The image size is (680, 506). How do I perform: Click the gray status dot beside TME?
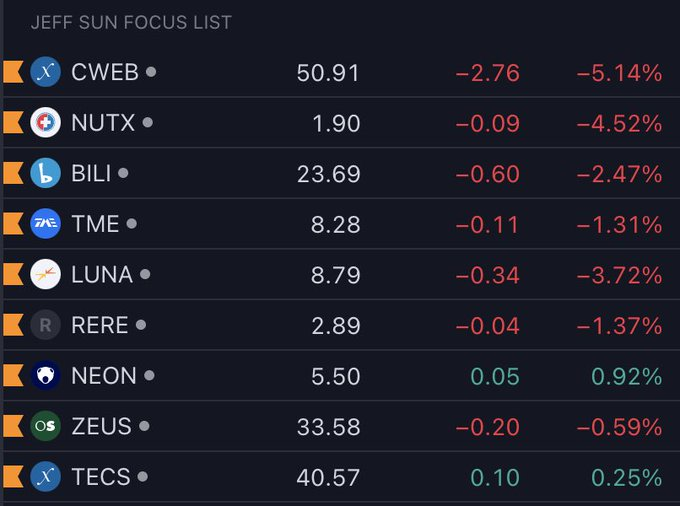point(131,224)
